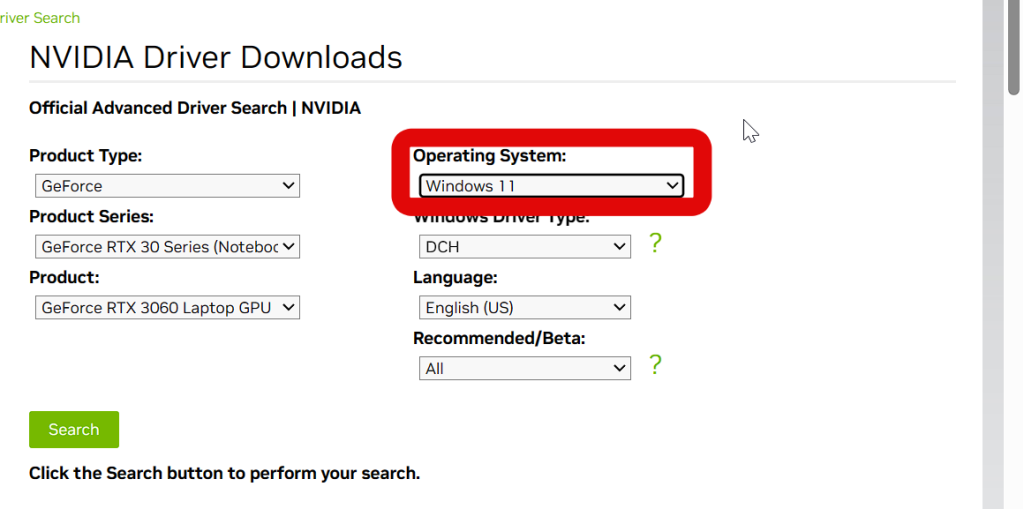Image resolution: width=1024 pixels, height=509 pixels.
Task: Open the Recommended/Beta dropdown showing All
Action: 524,369
